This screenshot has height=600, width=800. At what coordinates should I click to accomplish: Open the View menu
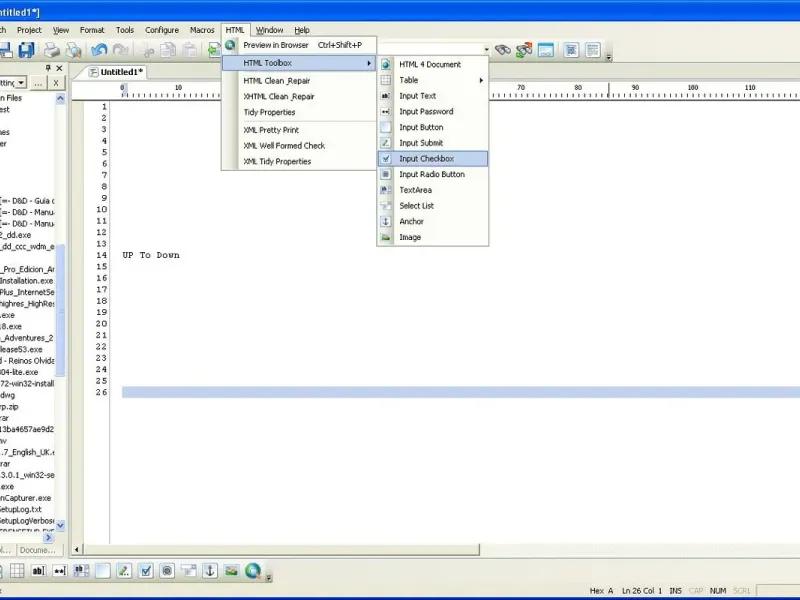61,30
